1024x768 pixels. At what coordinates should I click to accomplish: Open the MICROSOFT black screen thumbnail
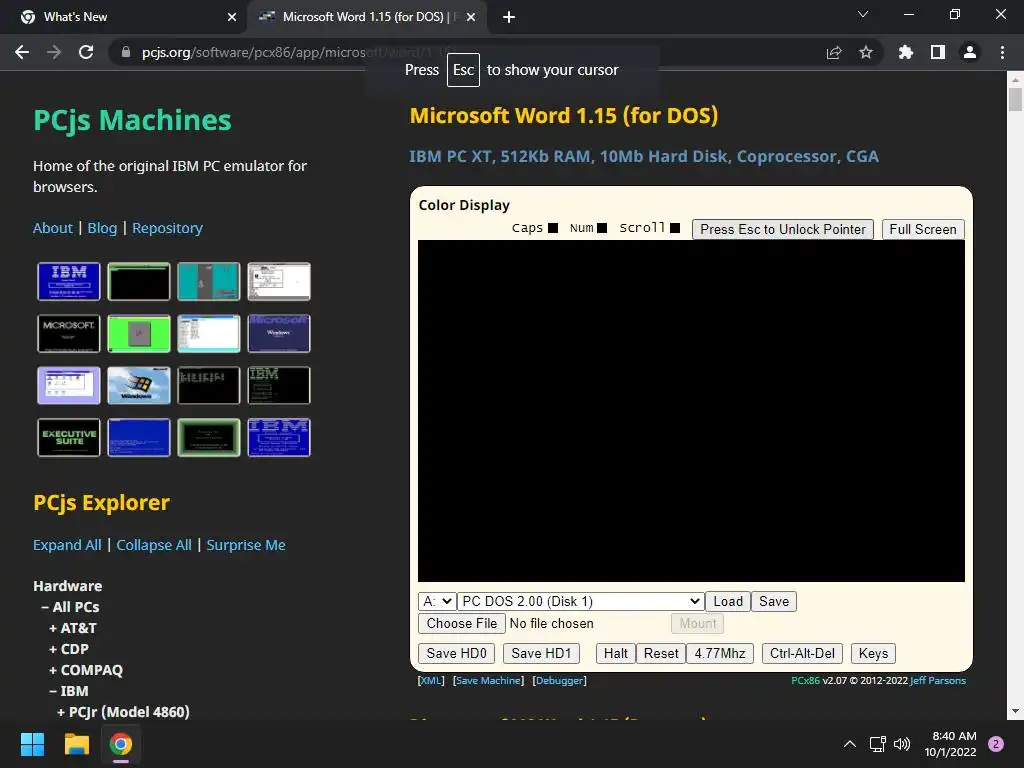pos(69,334)
